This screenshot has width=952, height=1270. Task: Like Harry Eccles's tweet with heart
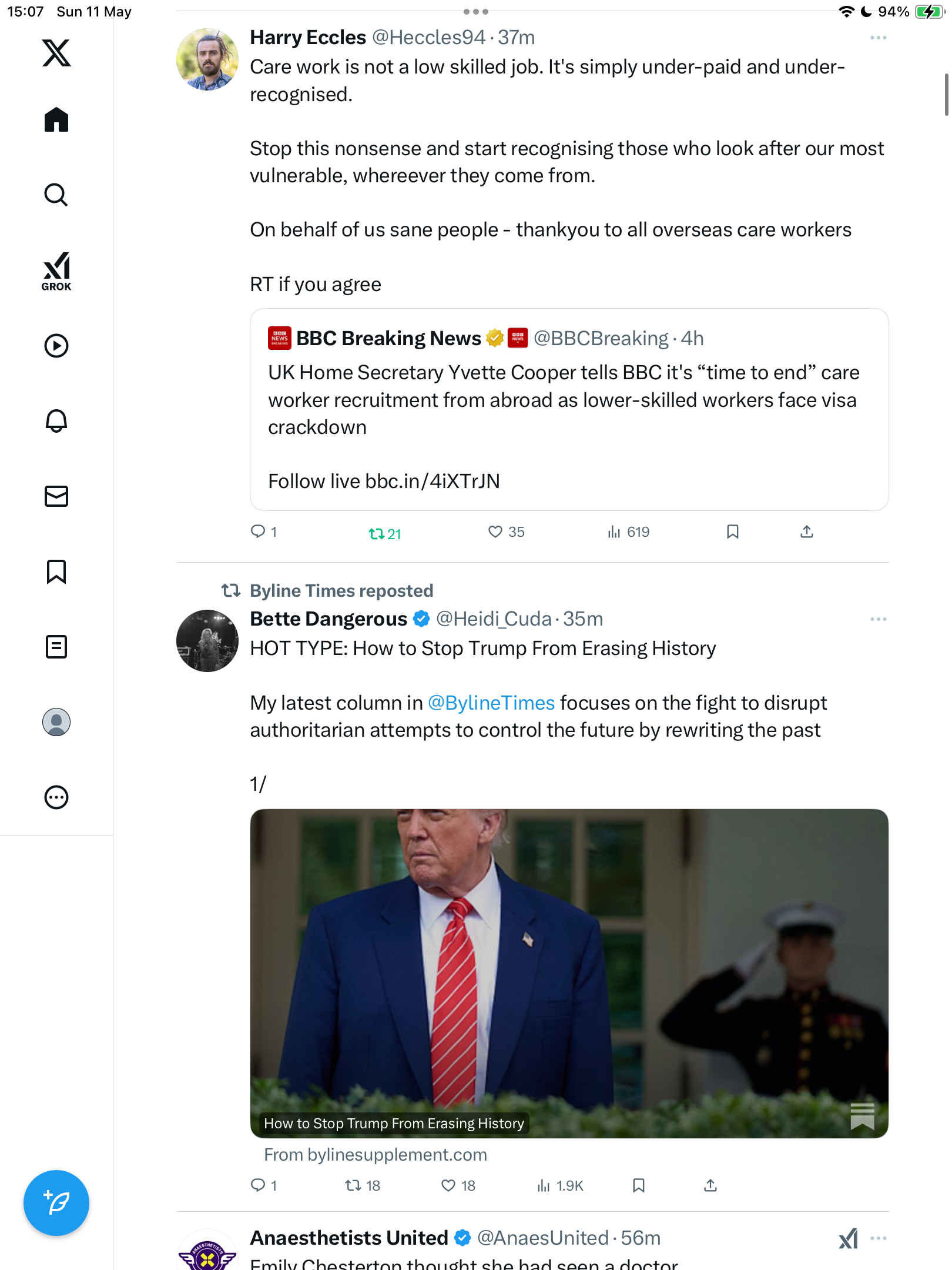point(506,532)
